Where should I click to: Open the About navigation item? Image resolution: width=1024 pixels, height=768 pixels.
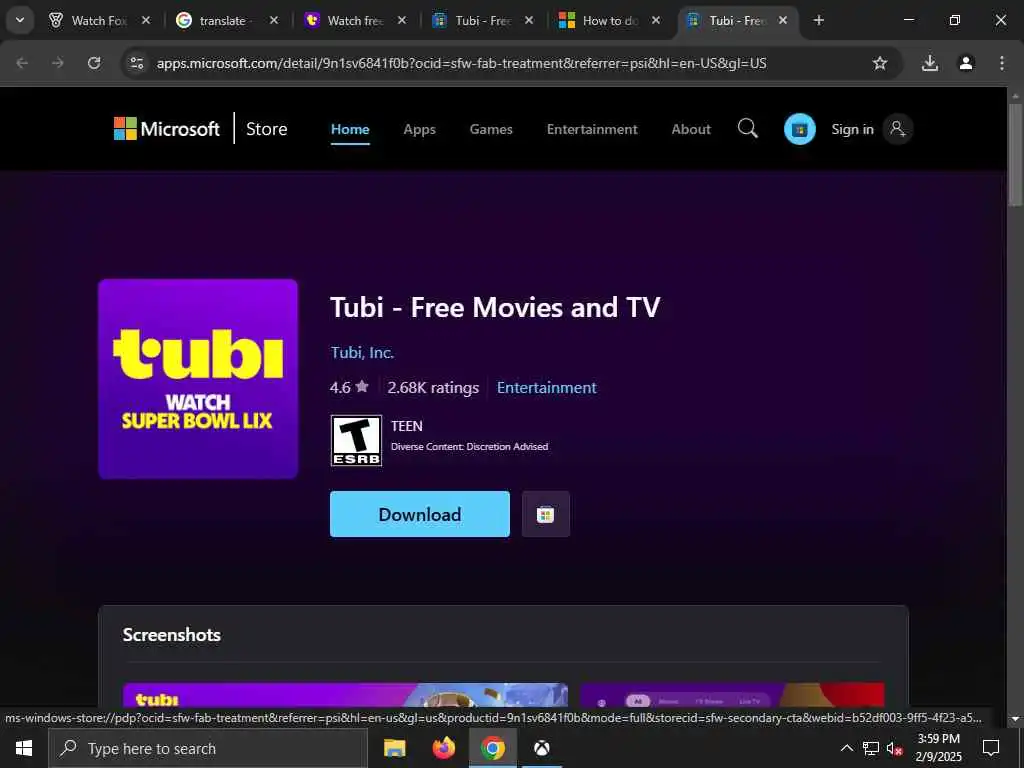coord(691,129)
